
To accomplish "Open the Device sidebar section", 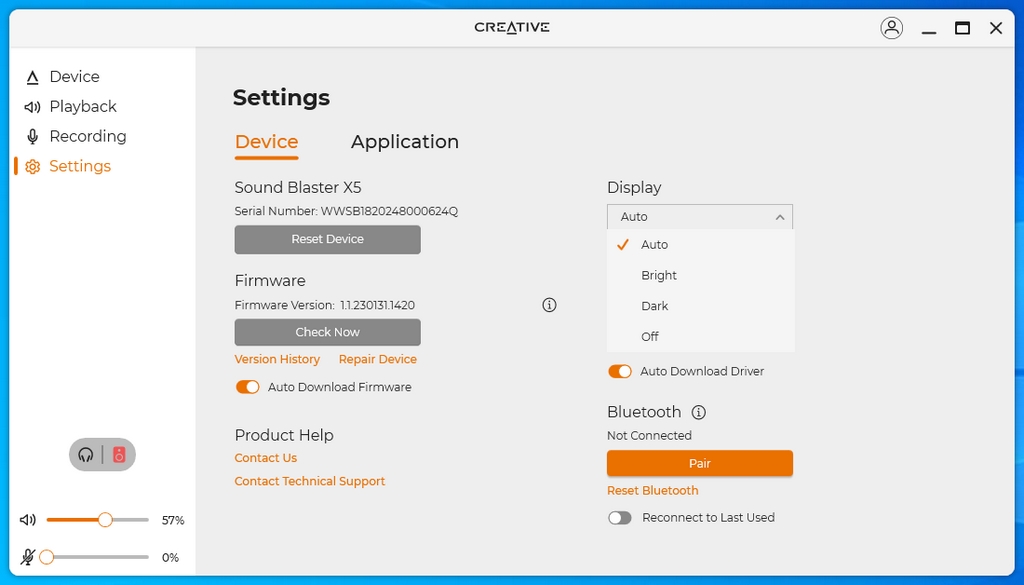I will click(63, 77).
